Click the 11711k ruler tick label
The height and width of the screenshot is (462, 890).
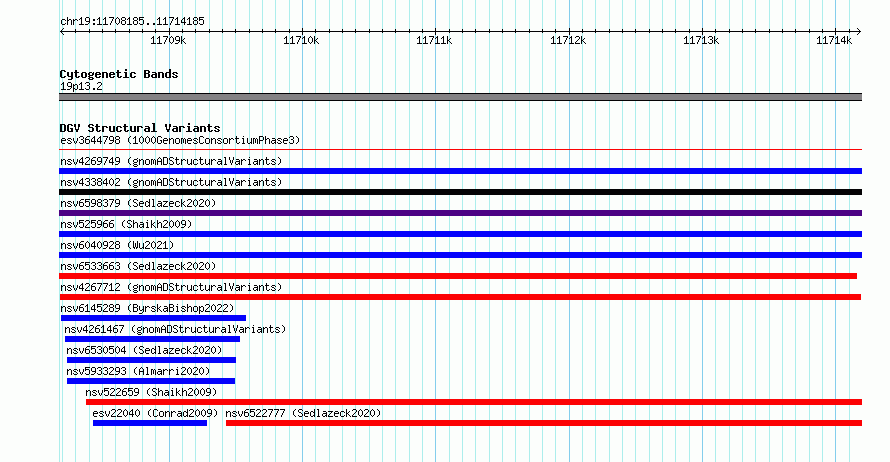(x=434, y=40)
